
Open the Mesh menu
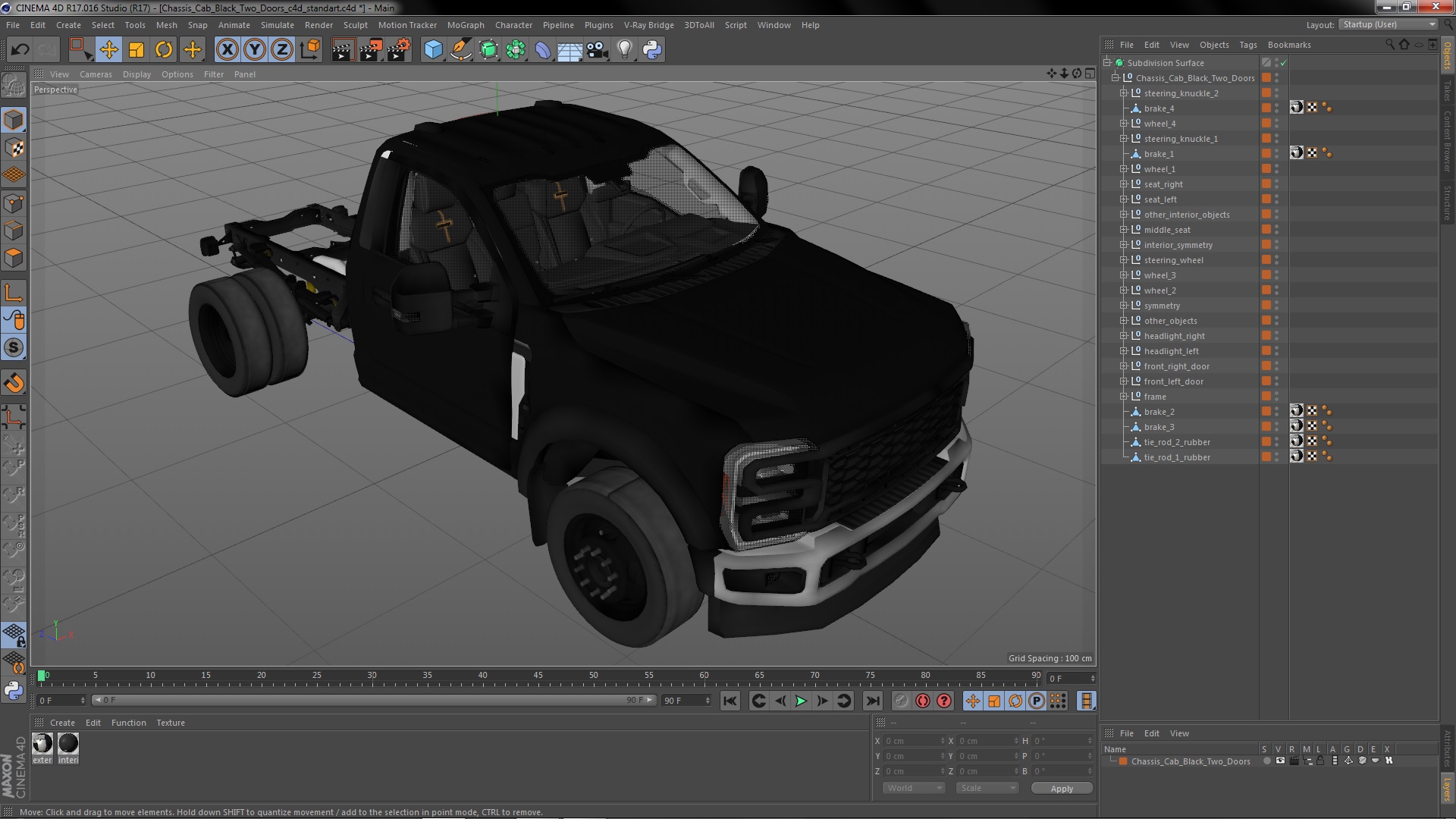pyautogui.click(x=166, y=25)
